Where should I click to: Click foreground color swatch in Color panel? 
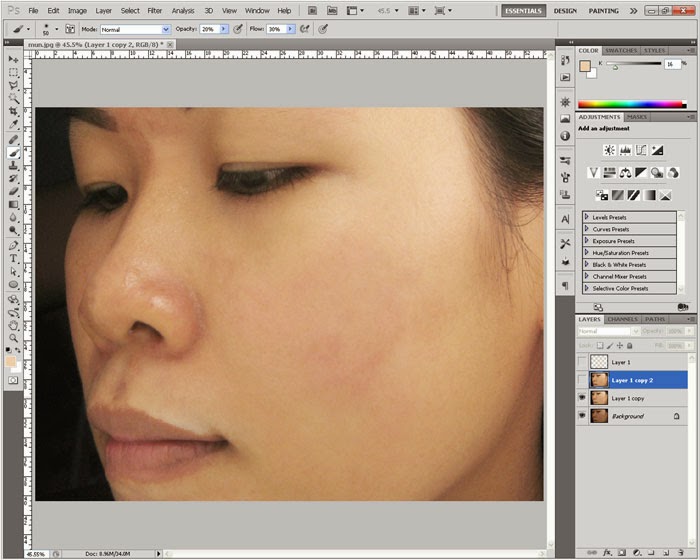point(585,67)
